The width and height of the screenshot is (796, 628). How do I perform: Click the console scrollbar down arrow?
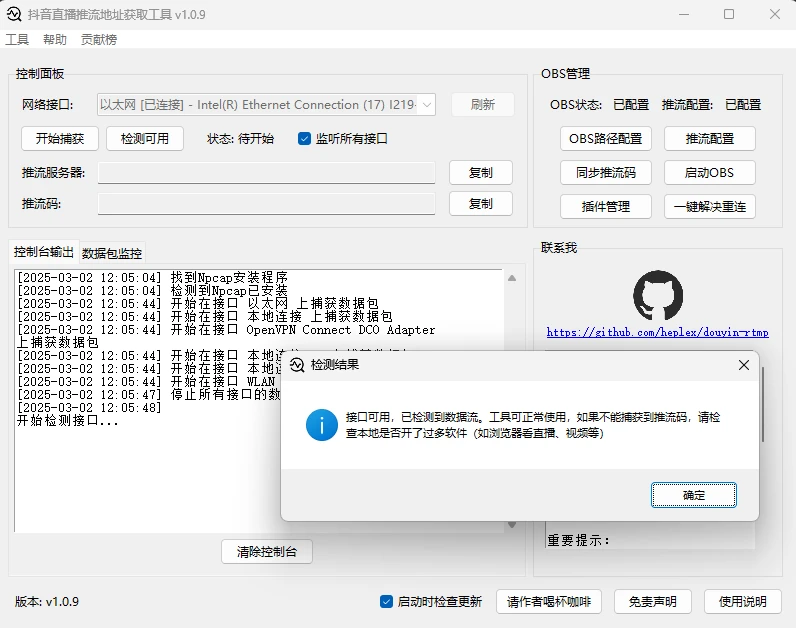pyautogui.click(x=512, y=525)
